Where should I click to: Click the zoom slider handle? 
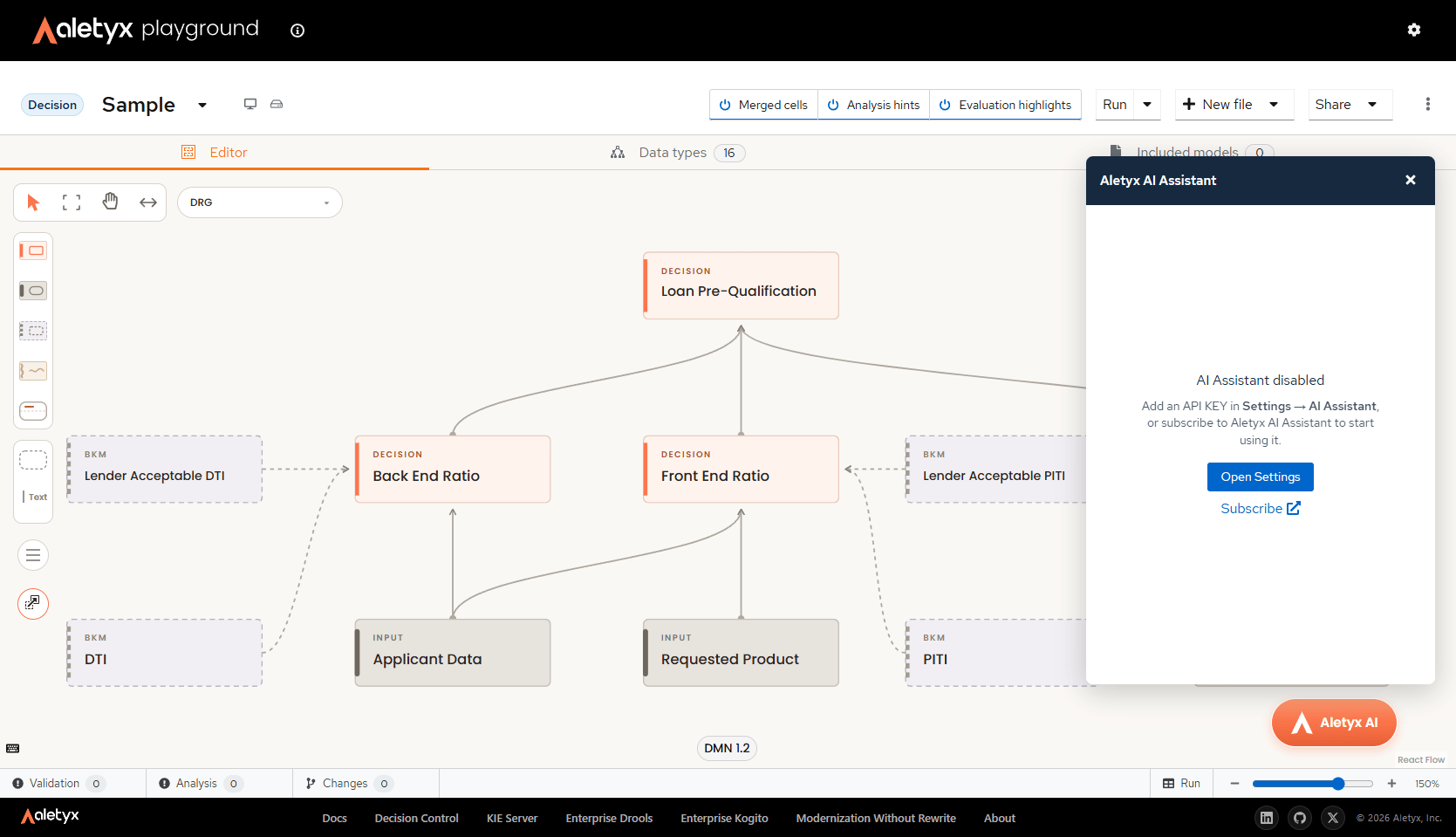[x=1338, y=784]
